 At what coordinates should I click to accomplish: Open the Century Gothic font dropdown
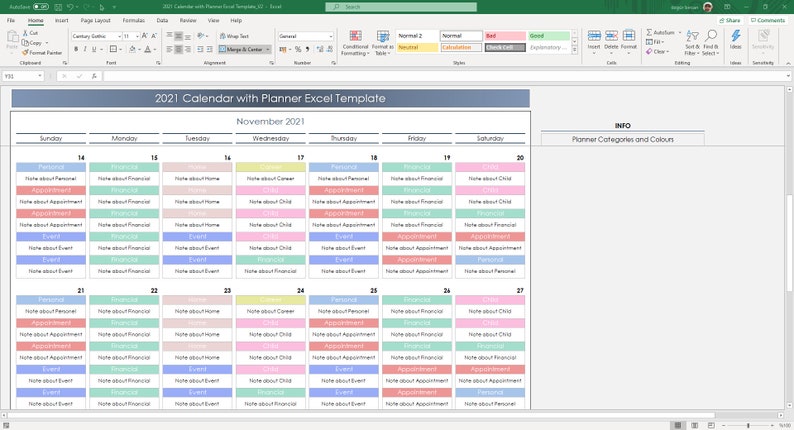[x=120, y=36]
